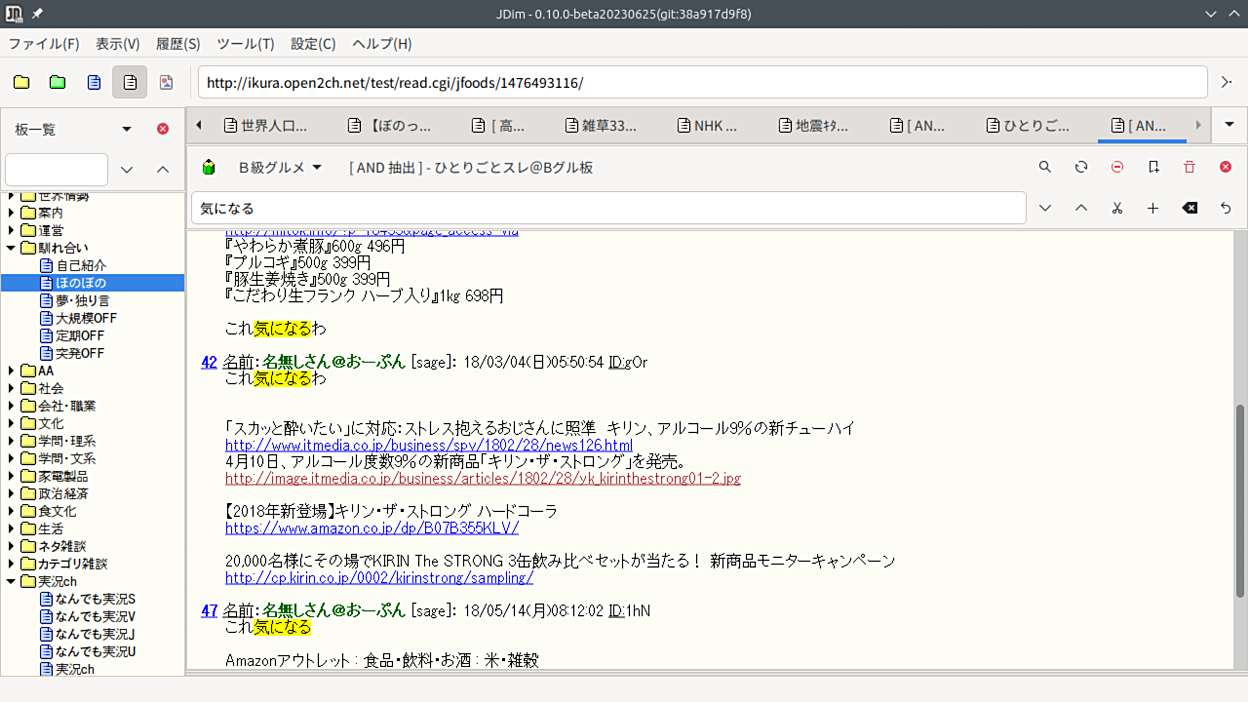
Task: Click the scissors icon in the search bar
Action: 1117,208
